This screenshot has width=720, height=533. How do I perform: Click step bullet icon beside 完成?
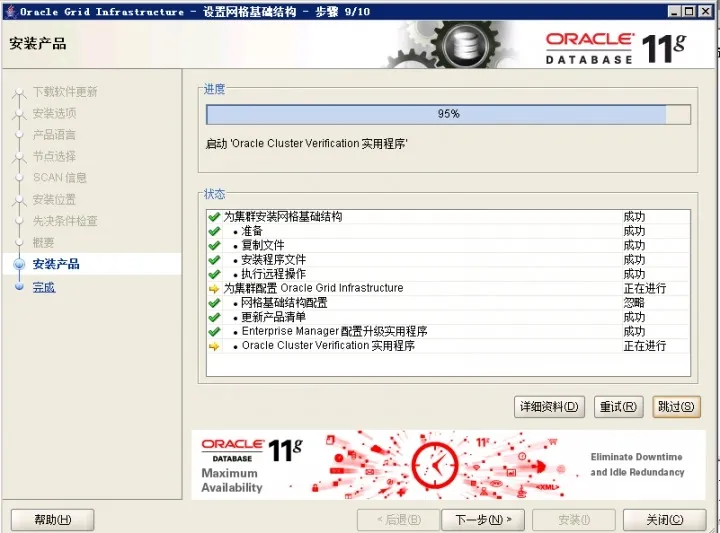(19, 287)
